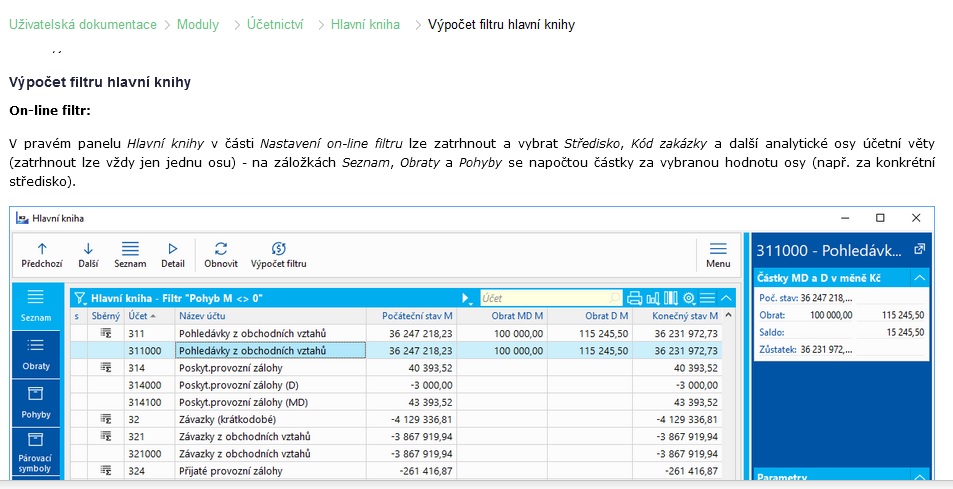Collapse the Částky MD a D panel

click(920, 278)
